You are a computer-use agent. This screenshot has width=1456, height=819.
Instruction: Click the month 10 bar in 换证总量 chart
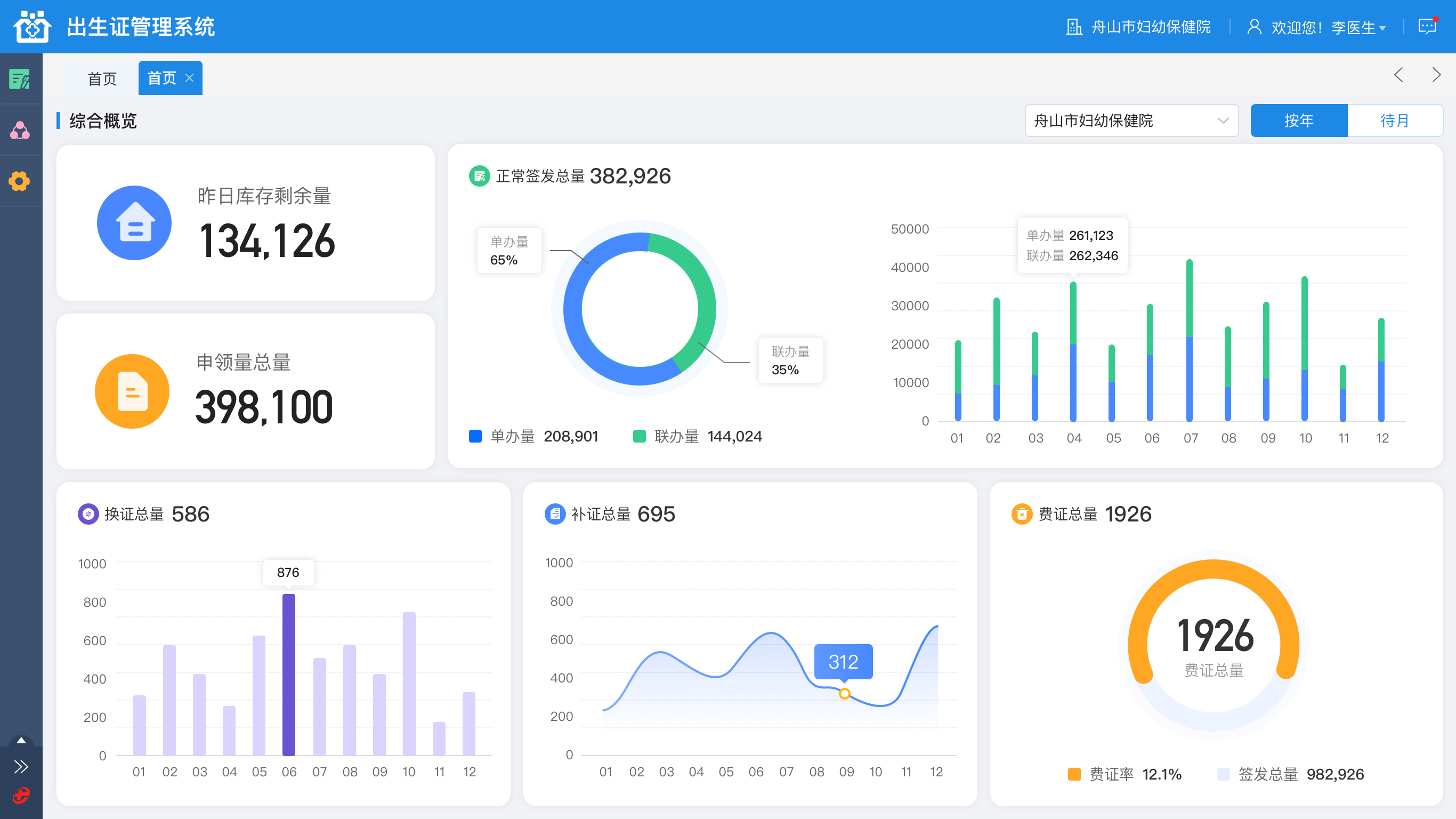pos(409,684)
